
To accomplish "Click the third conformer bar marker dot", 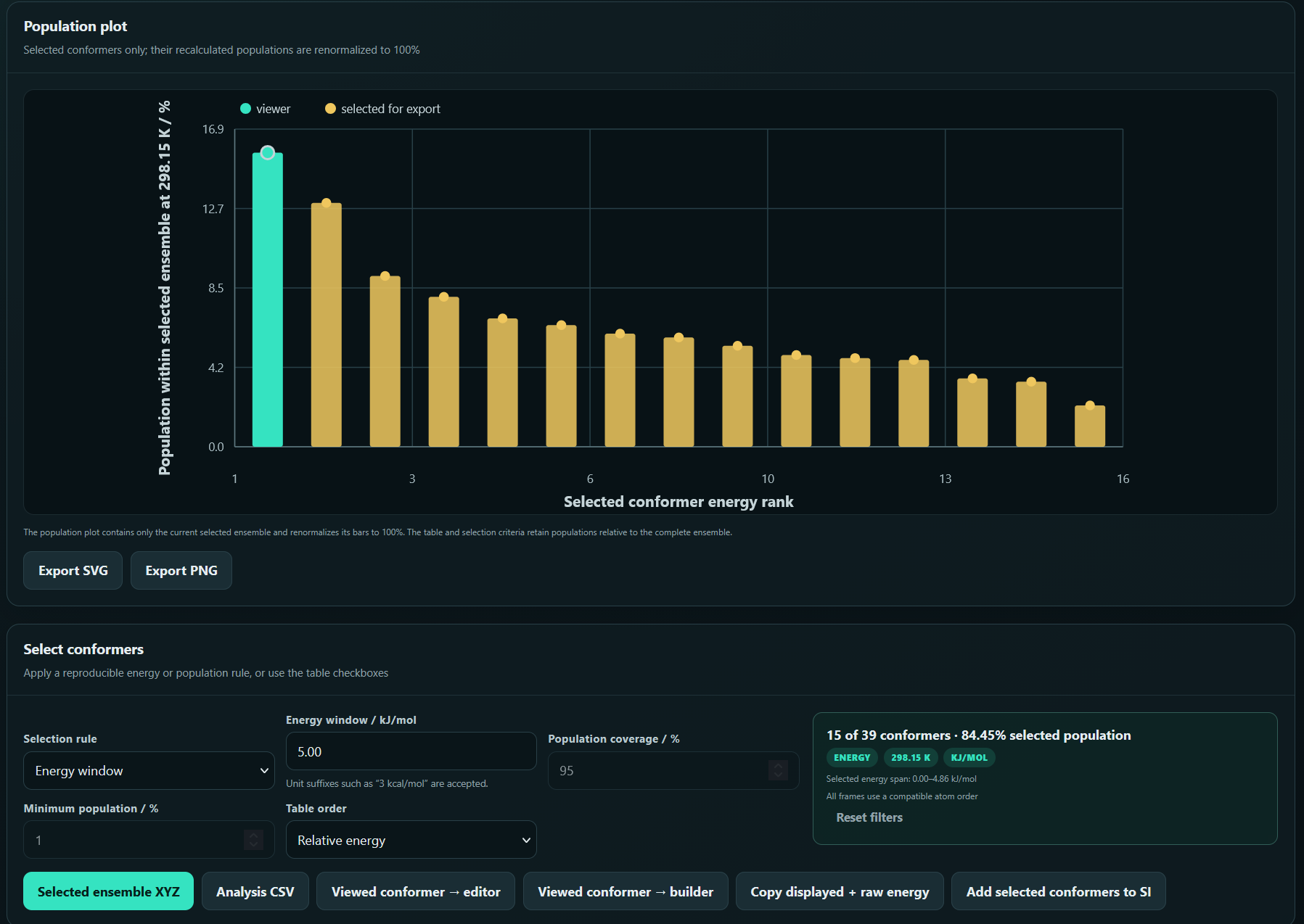I will point(385,276).
